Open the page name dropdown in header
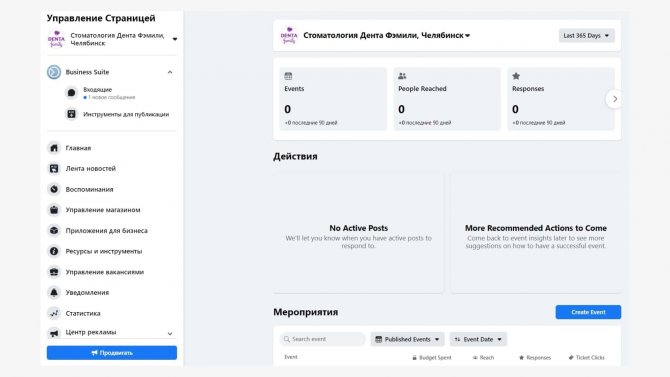Viewport: 670px width, 377px height. tap(467, 35)
